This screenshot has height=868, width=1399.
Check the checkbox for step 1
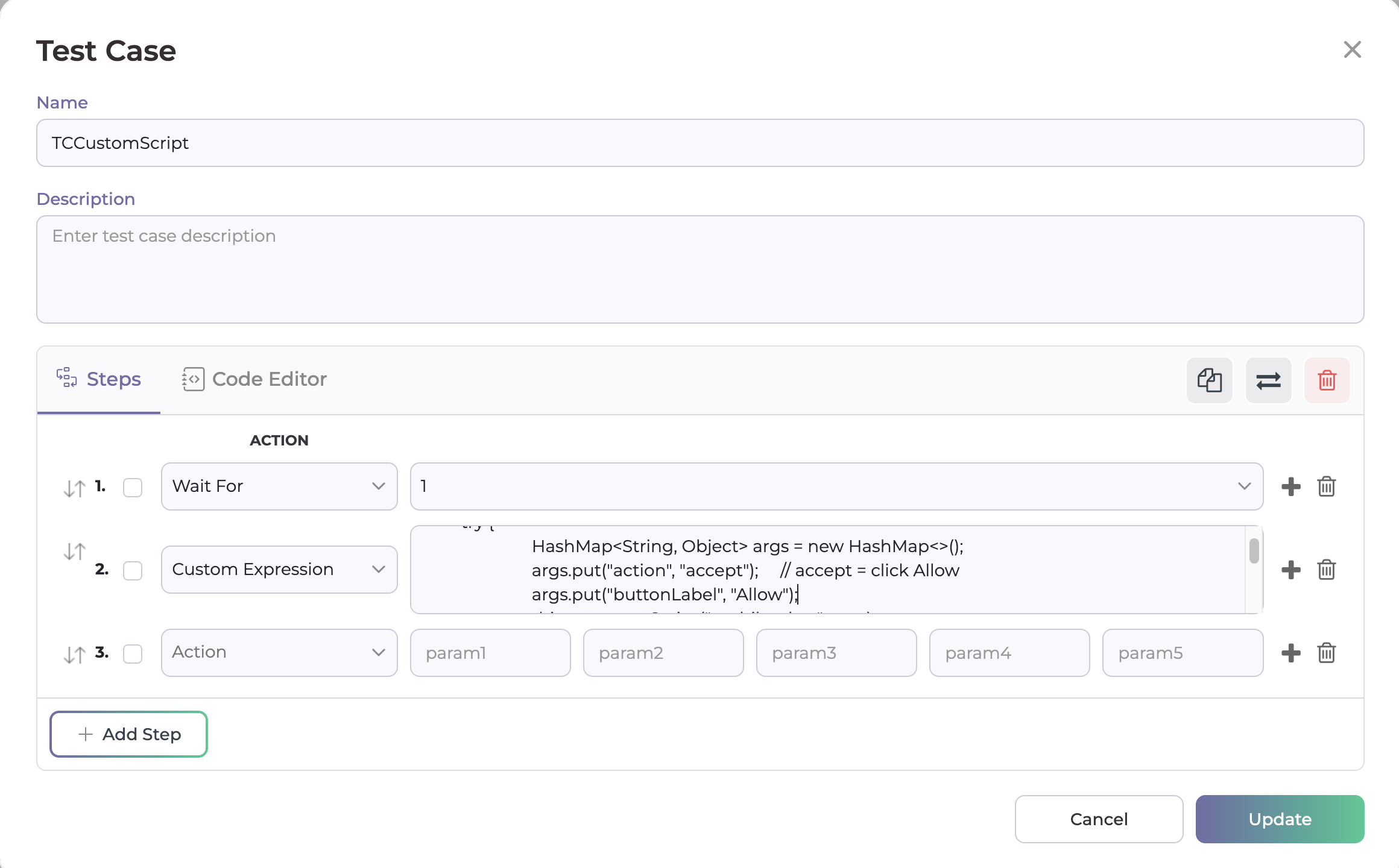pos(133,487)
